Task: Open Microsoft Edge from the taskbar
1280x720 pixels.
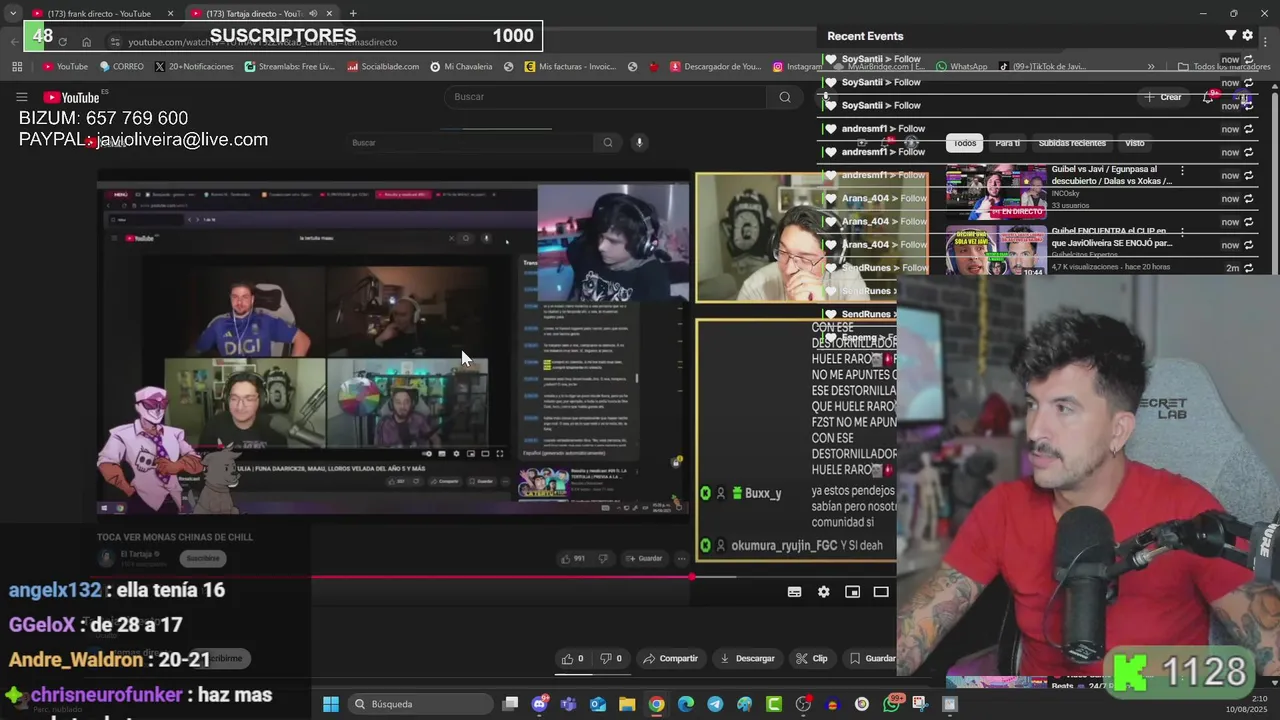Action: coord(686,704)
